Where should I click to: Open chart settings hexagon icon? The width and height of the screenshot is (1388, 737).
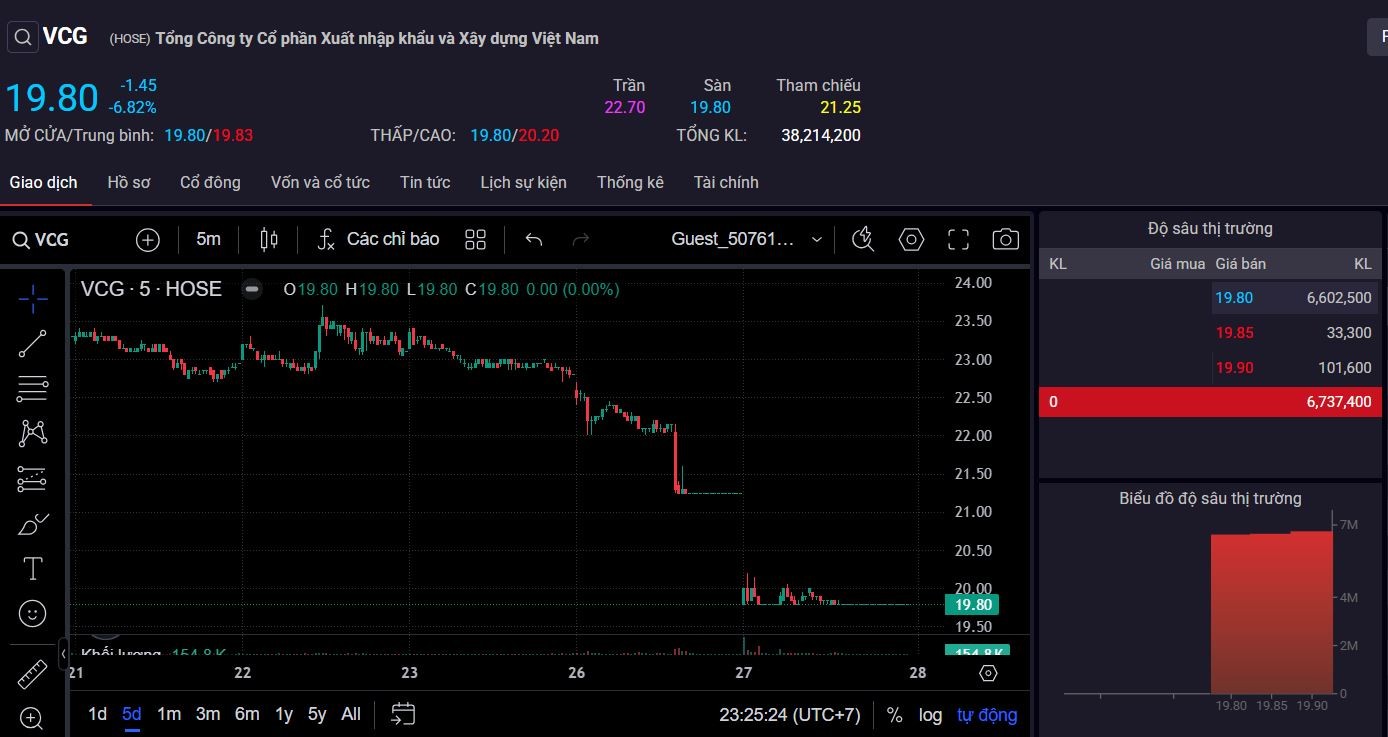pyautogui.click(x=911, y=239)
